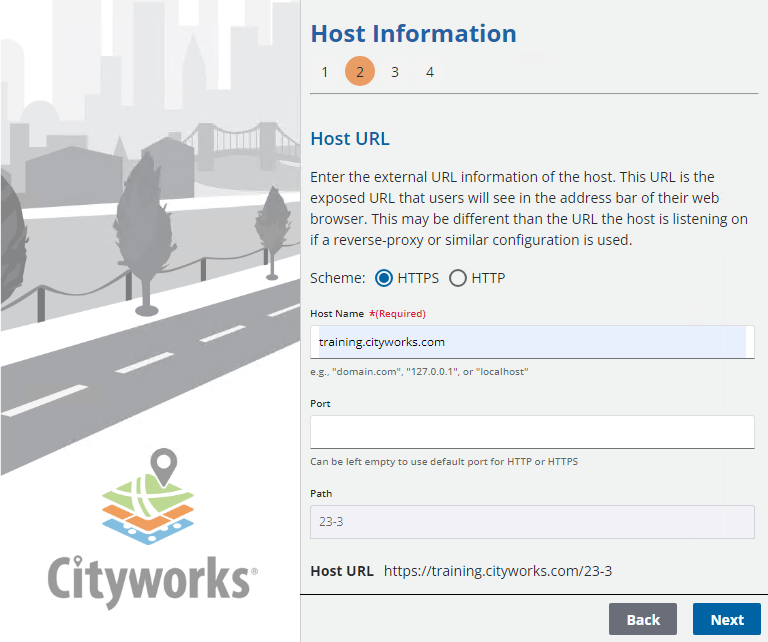This screenshot has width=768, height=642.
Task: Select the HTTP scheme radio button
Action: pos(458,278)
